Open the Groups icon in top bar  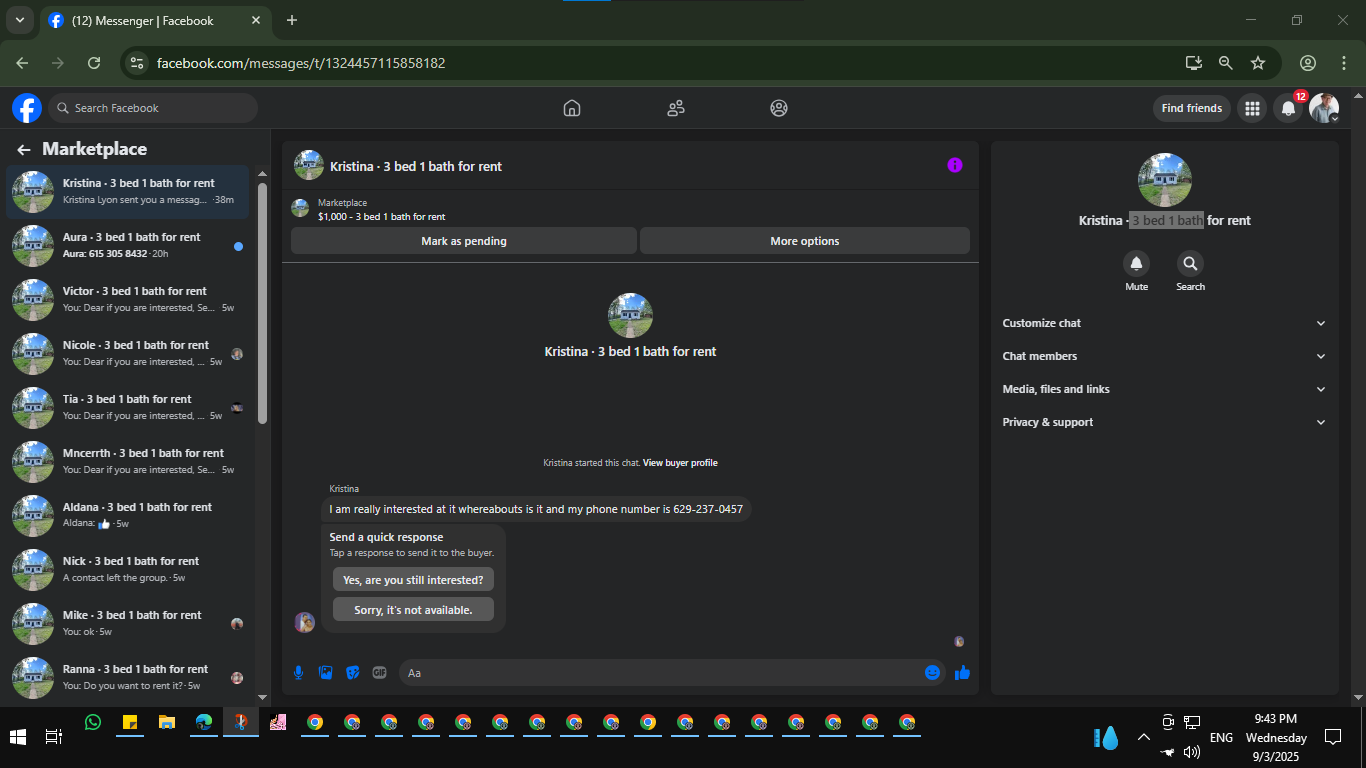[779, 108]
